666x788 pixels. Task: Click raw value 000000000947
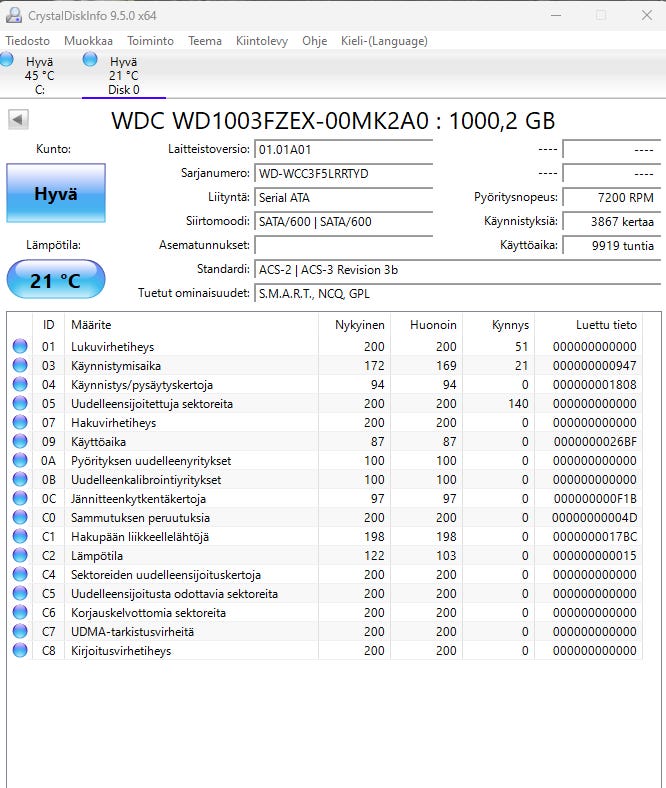point(595,365)
